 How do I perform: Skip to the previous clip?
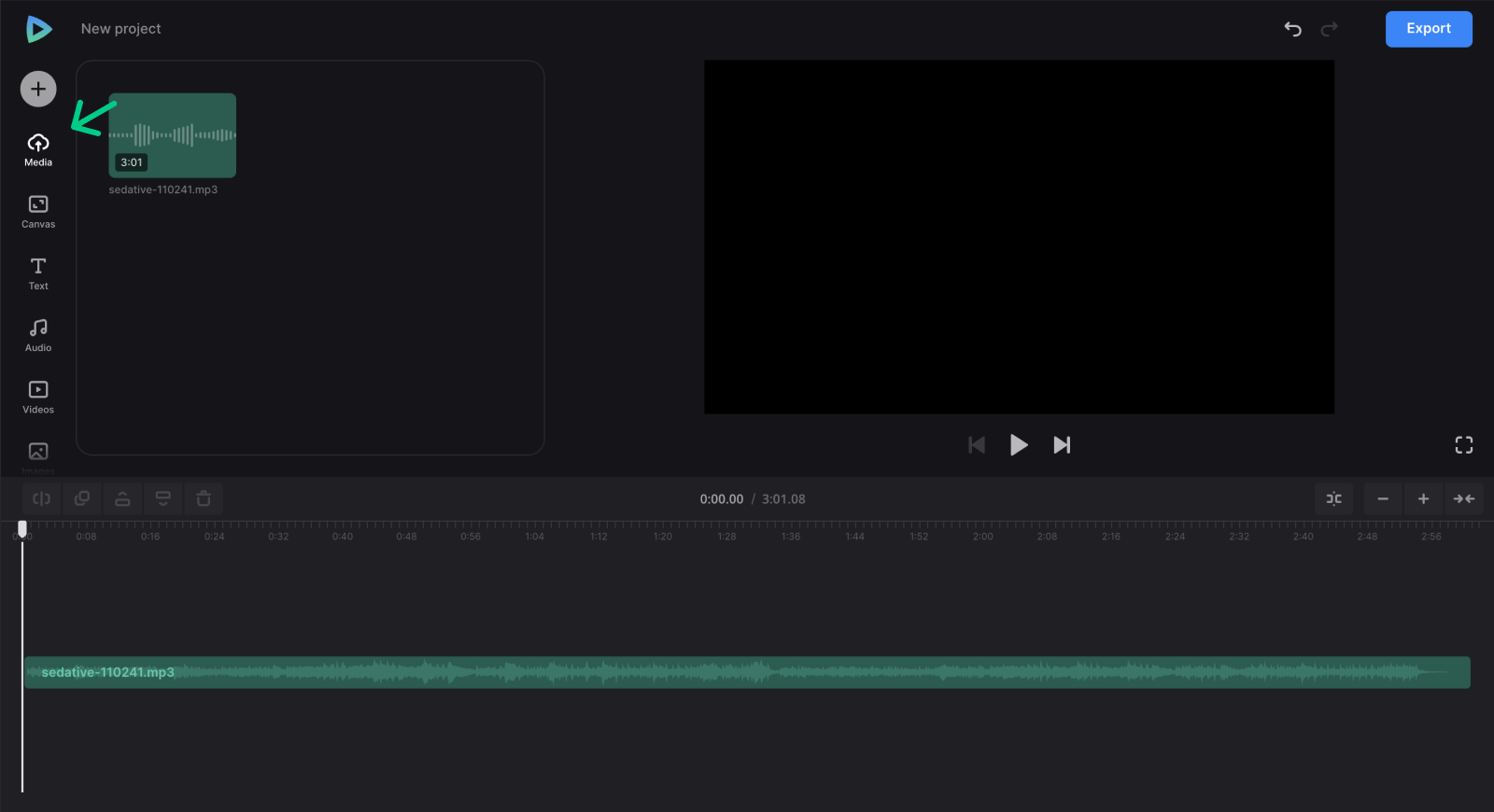coord(977,445)
